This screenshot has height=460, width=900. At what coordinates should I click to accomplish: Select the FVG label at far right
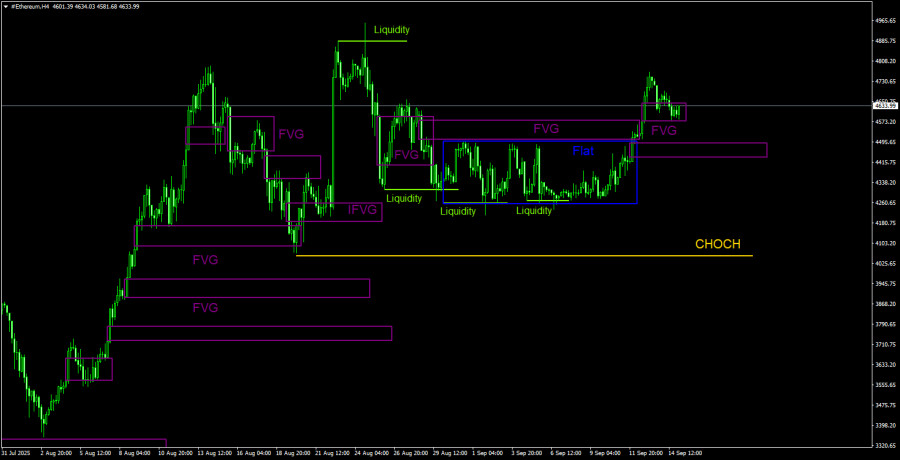coord(664,130)
